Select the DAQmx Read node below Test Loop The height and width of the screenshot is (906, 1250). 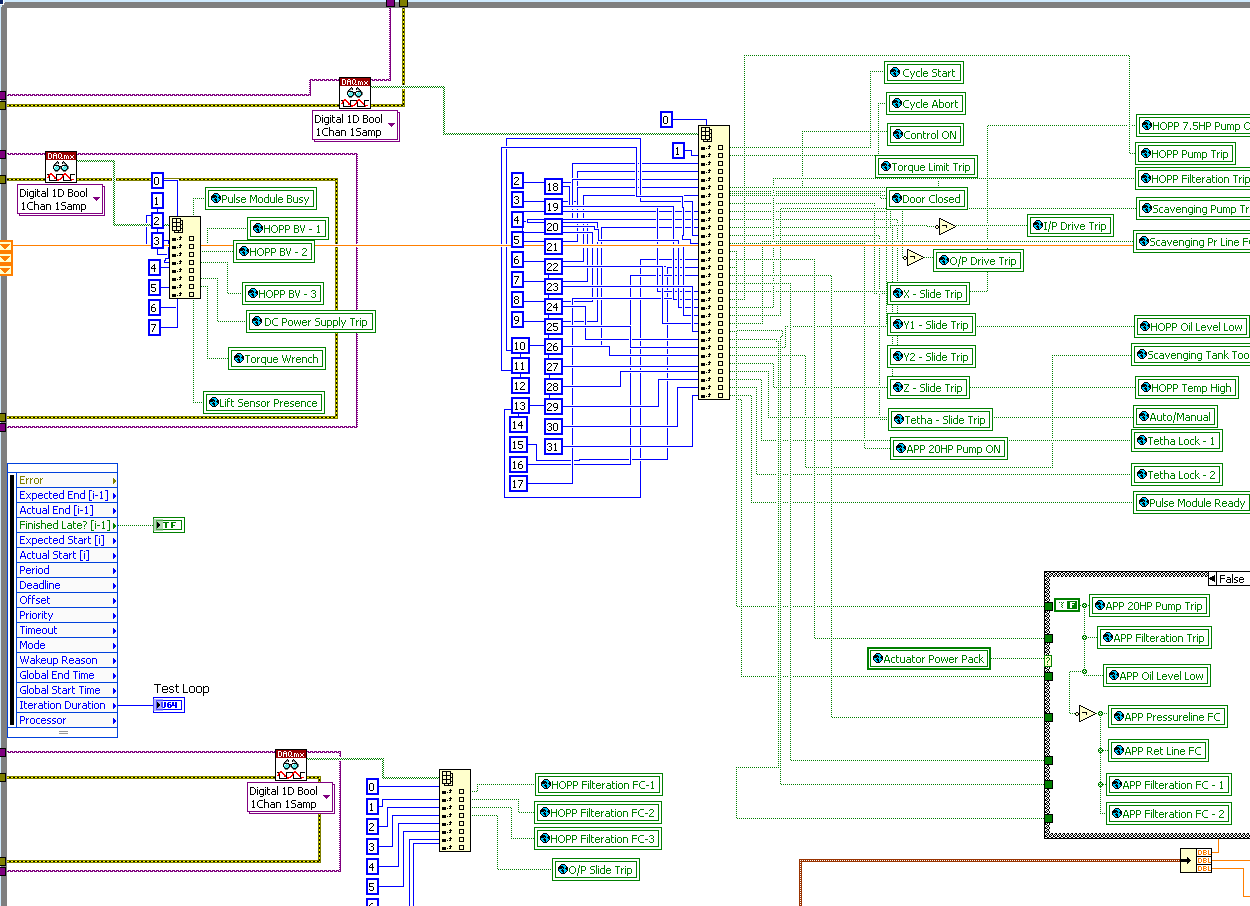(x=291, y=765)
